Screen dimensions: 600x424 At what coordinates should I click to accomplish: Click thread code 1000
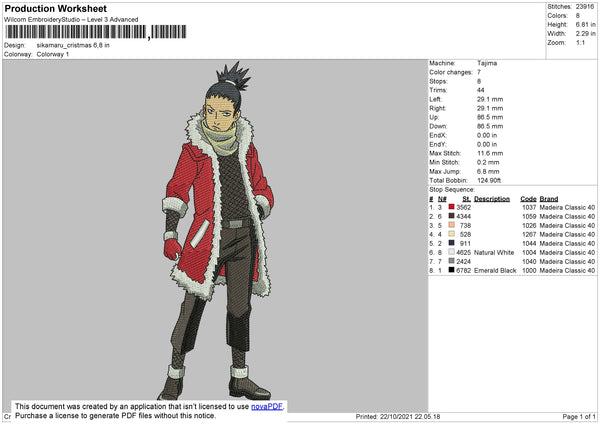tap(529, 271)
